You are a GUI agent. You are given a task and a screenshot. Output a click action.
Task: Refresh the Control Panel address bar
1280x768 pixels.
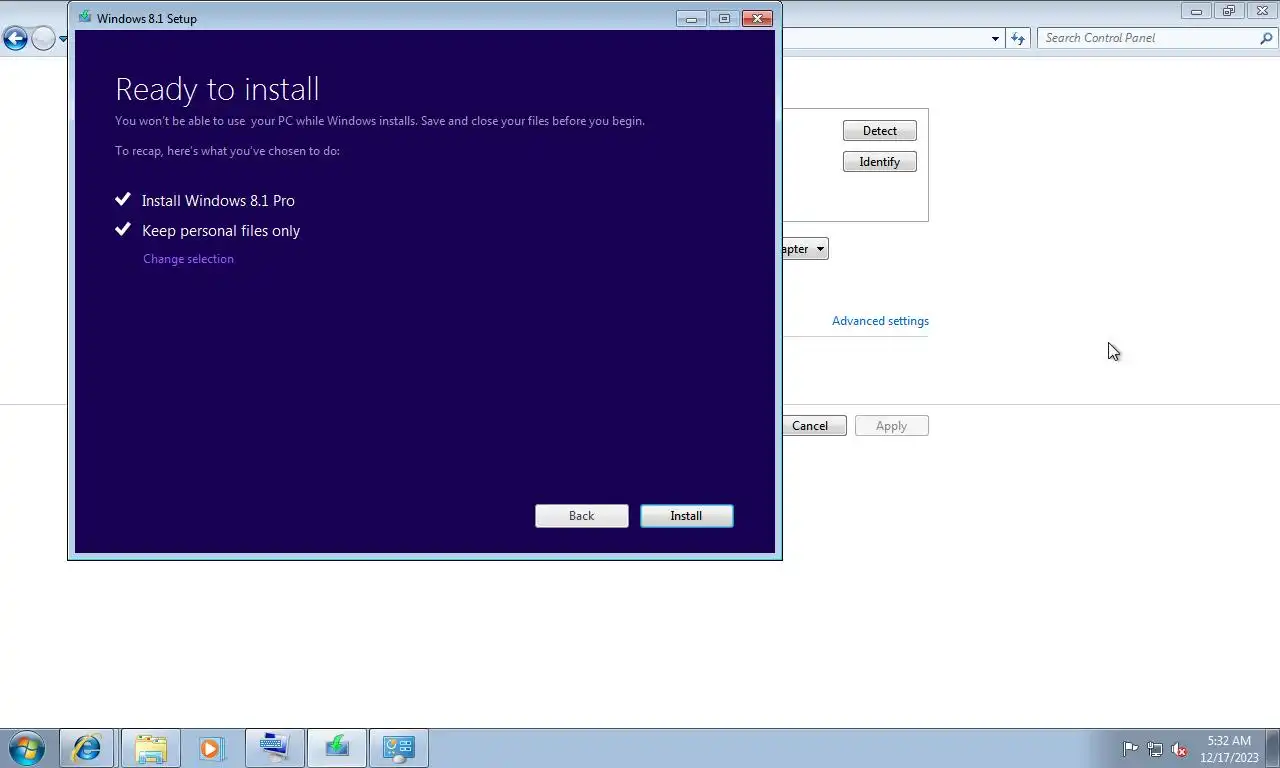[x=1018, y=38]
